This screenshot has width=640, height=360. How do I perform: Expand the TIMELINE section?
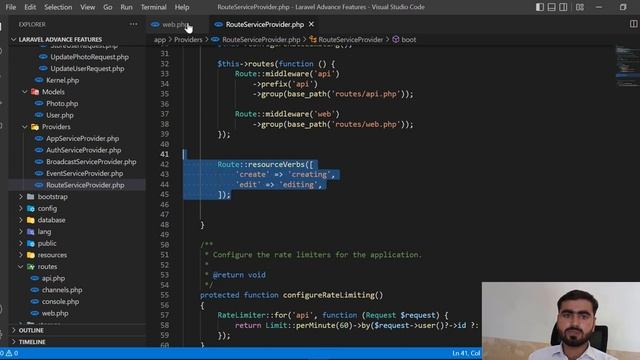pos(32,342)
